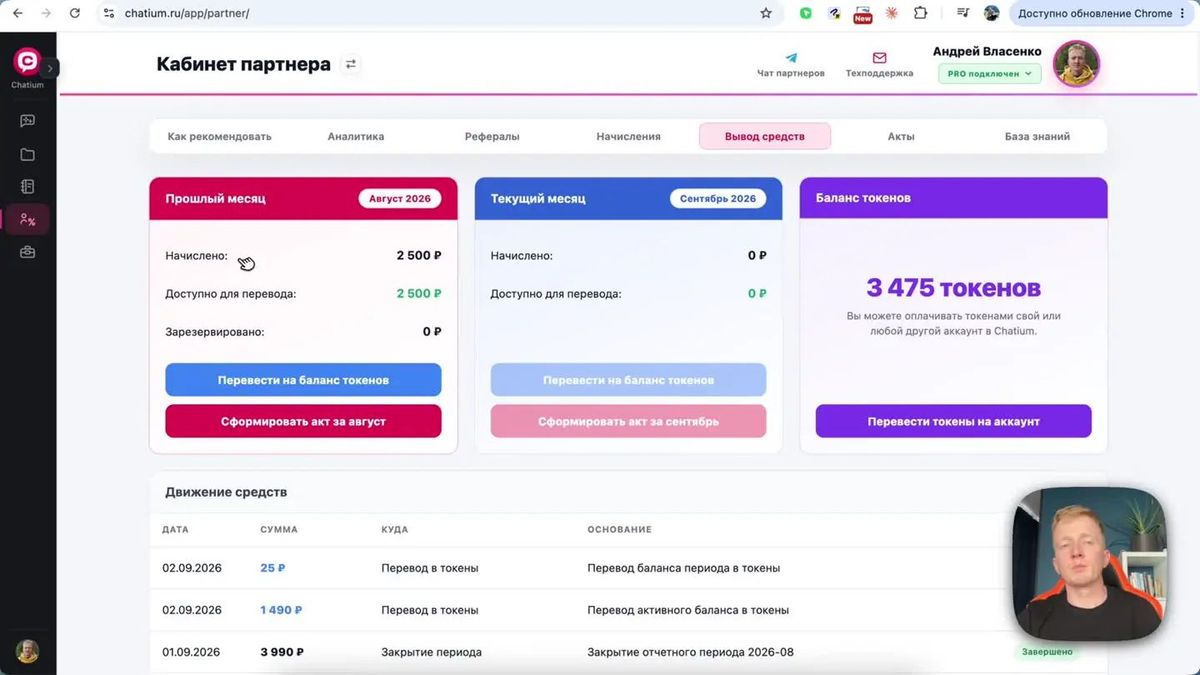Switch to Акты tab
1200x675 pixels.
(x=901, y=136)
